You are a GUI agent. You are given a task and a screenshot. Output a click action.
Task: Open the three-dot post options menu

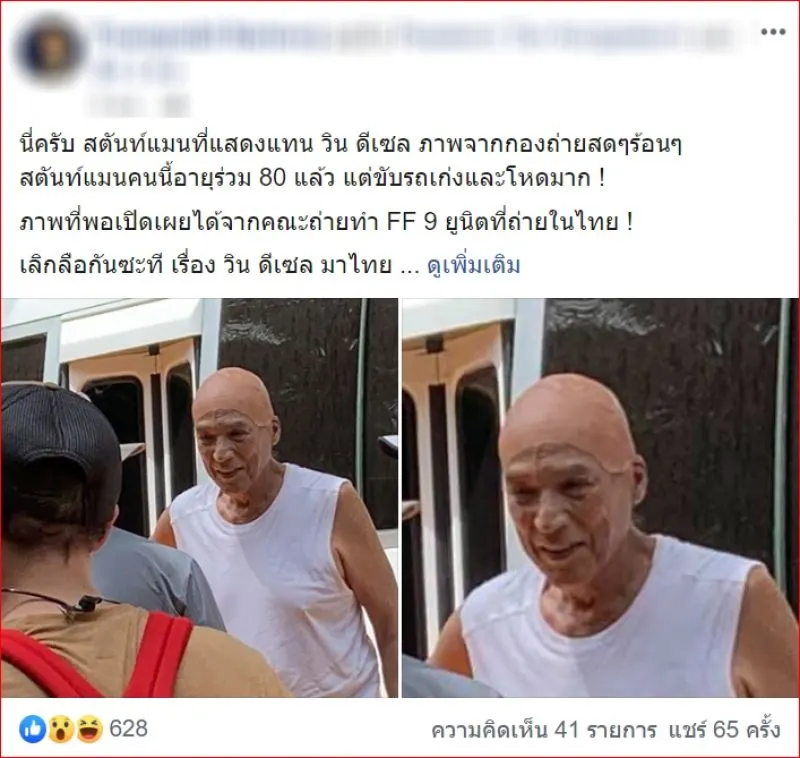pyautogui.click(x=773, y=32)
